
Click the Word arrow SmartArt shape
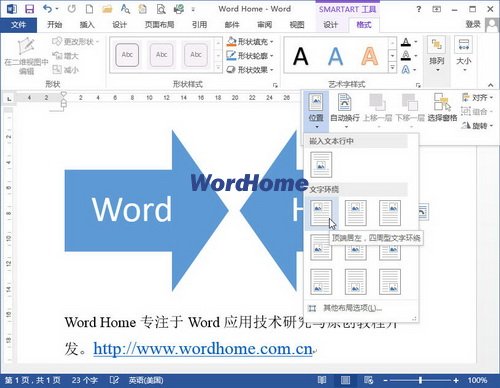(147, 211)
